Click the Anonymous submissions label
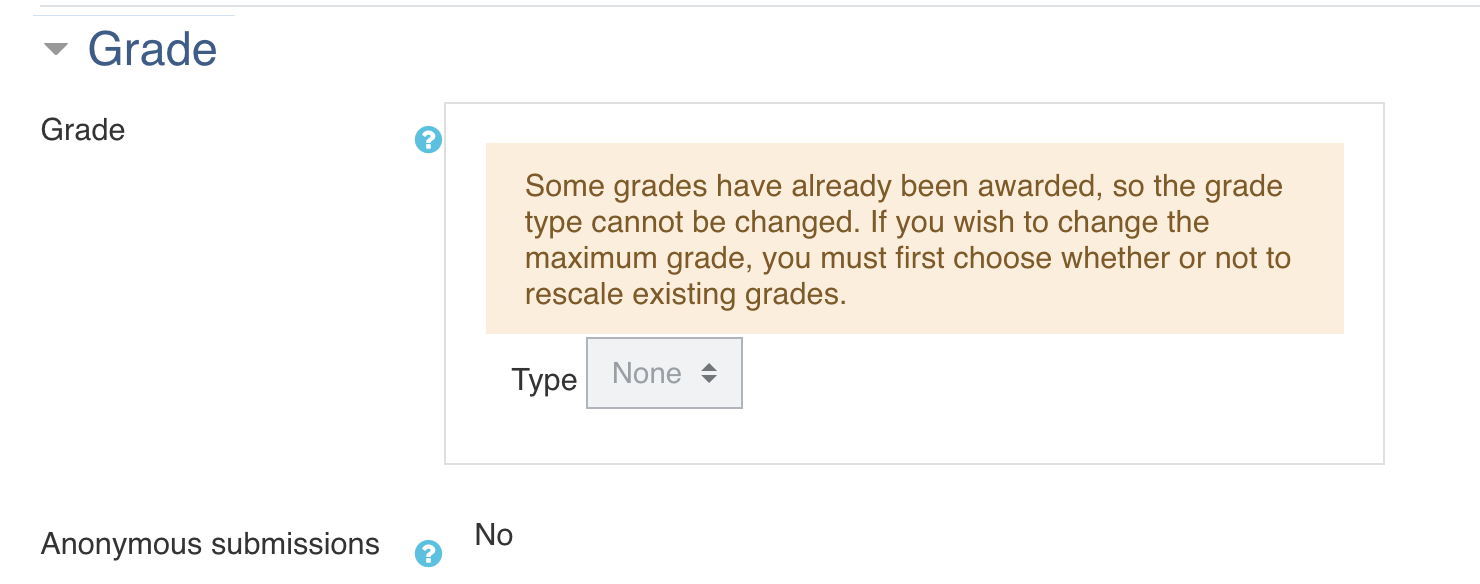1480x584 pixels. (x=210, y=544)
